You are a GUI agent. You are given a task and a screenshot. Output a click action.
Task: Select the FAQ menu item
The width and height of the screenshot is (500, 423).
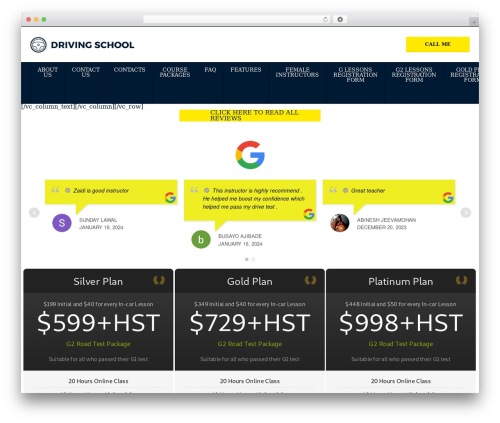click(210, 70)
